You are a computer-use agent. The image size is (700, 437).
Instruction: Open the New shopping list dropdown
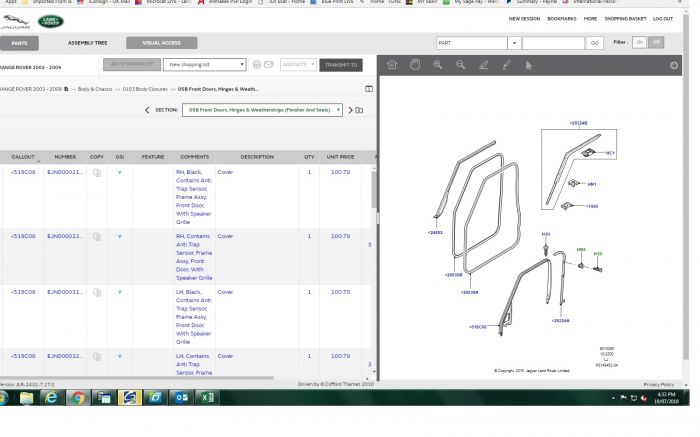pos(204,65)
